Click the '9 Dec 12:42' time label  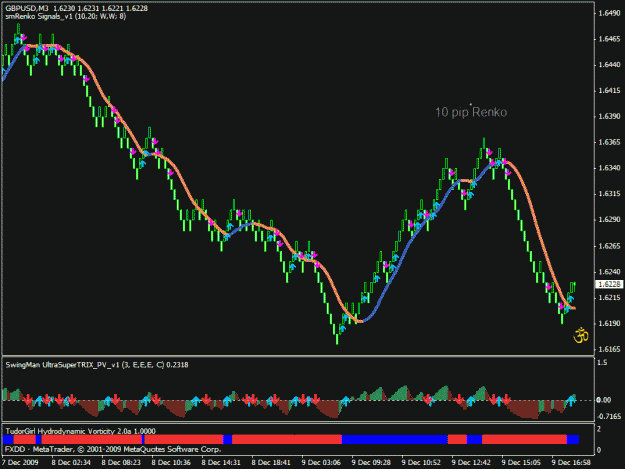(471, 463)
